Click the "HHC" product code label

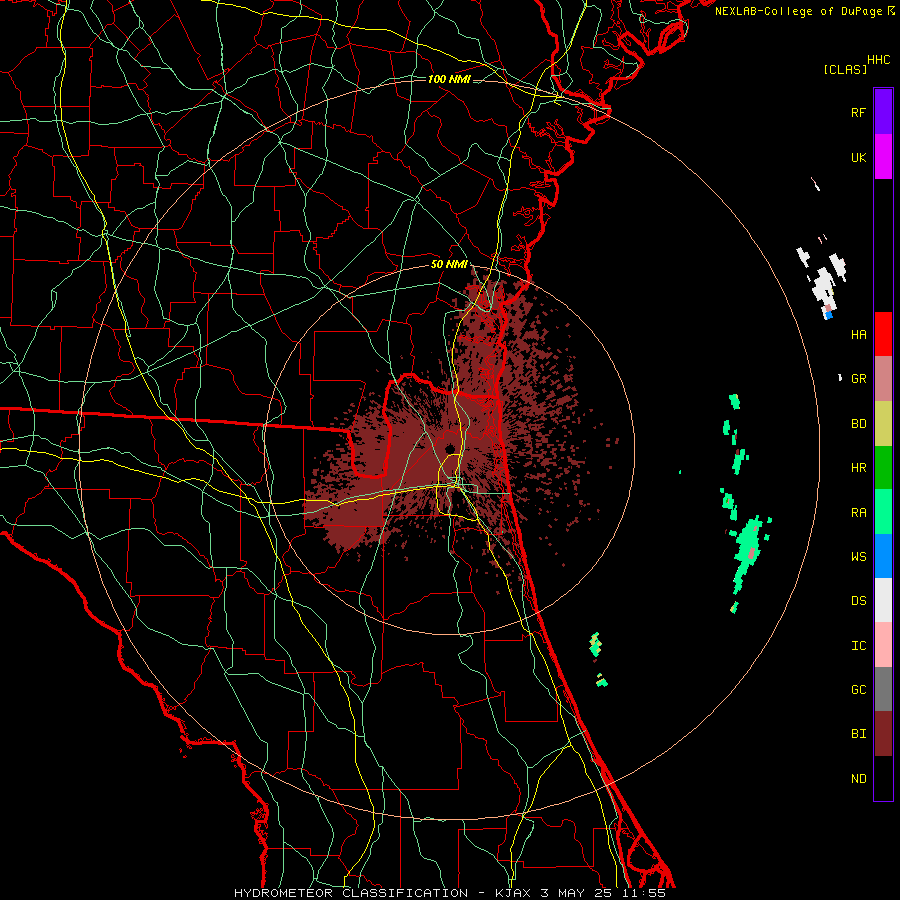pyautogui.click(x=878, y=60)
